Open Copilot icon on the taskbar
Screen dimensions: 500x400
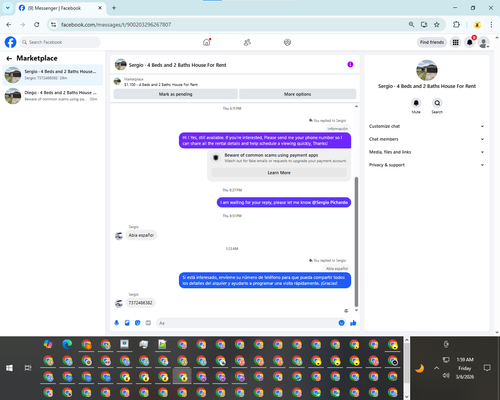tap(48, 344)
